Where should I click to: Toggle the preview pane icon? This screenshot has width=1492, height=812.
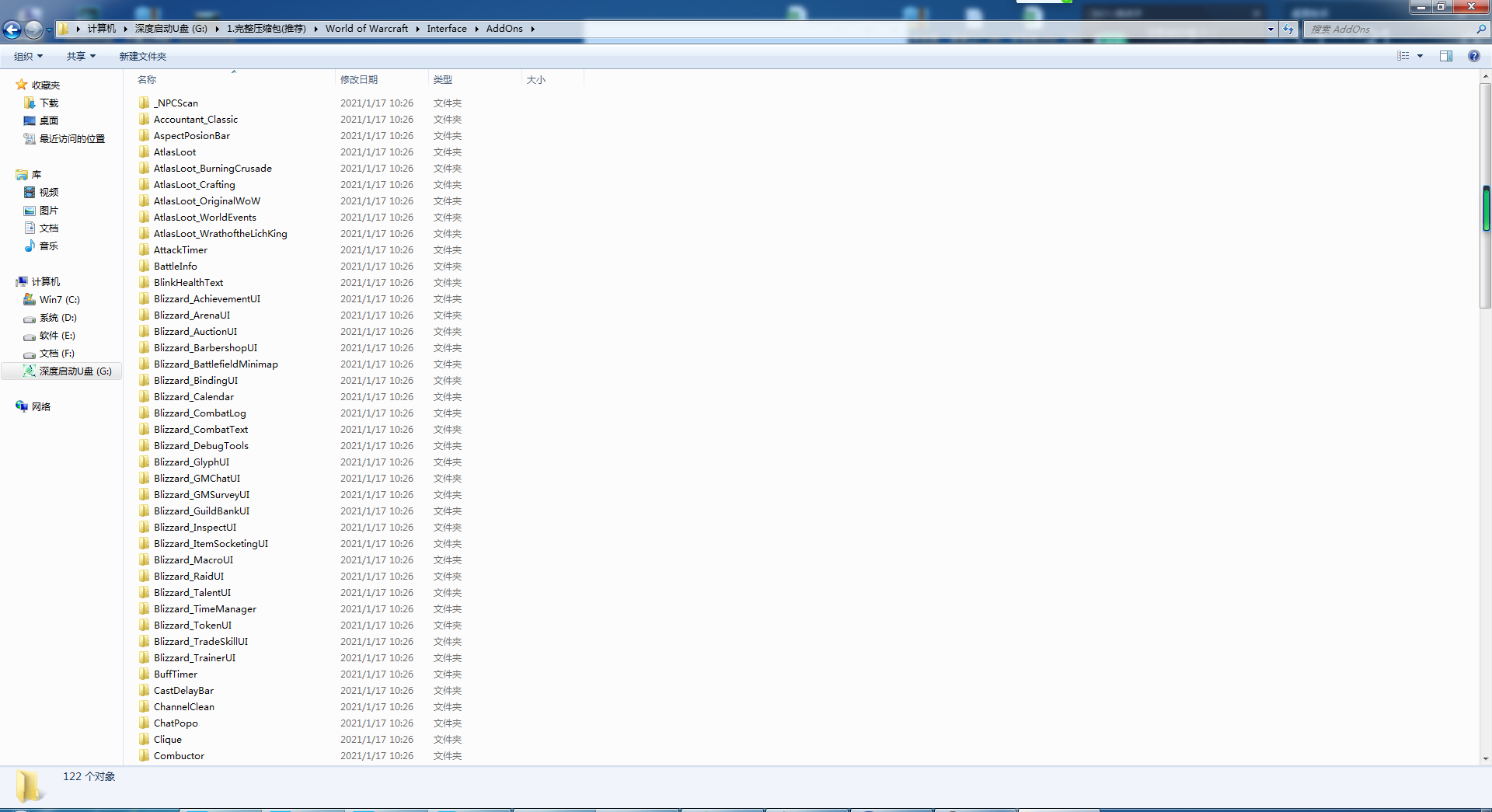(1445, 56)
